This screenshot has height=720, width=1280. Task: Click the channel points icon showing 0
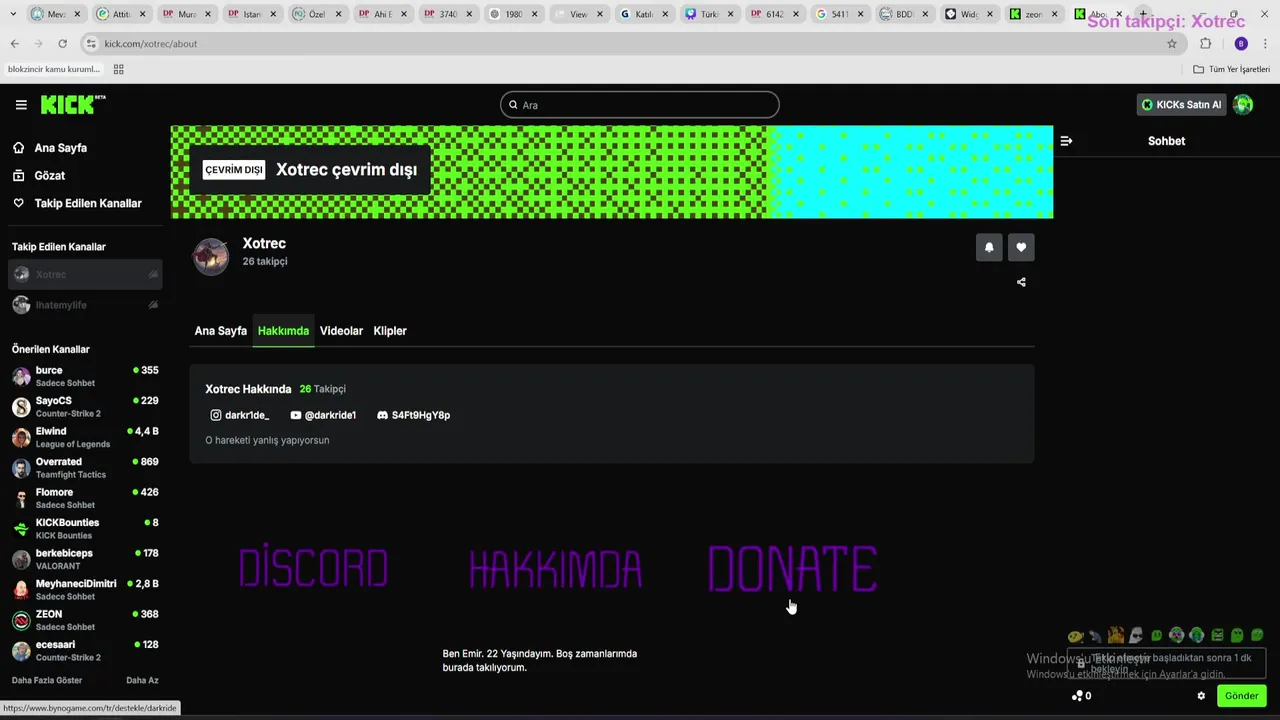tap(1081, 696)
